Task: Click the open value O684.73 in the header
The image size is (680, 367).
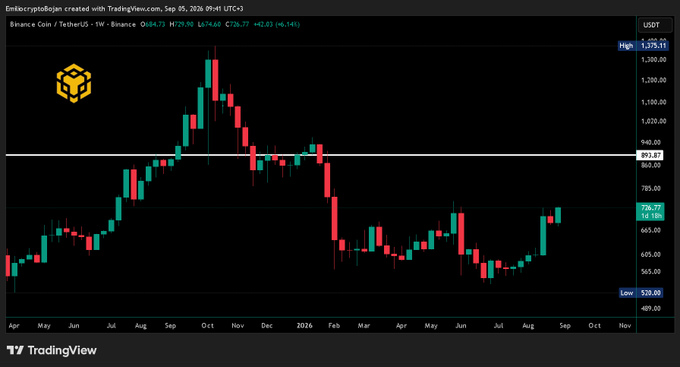Action: point(153,24)
